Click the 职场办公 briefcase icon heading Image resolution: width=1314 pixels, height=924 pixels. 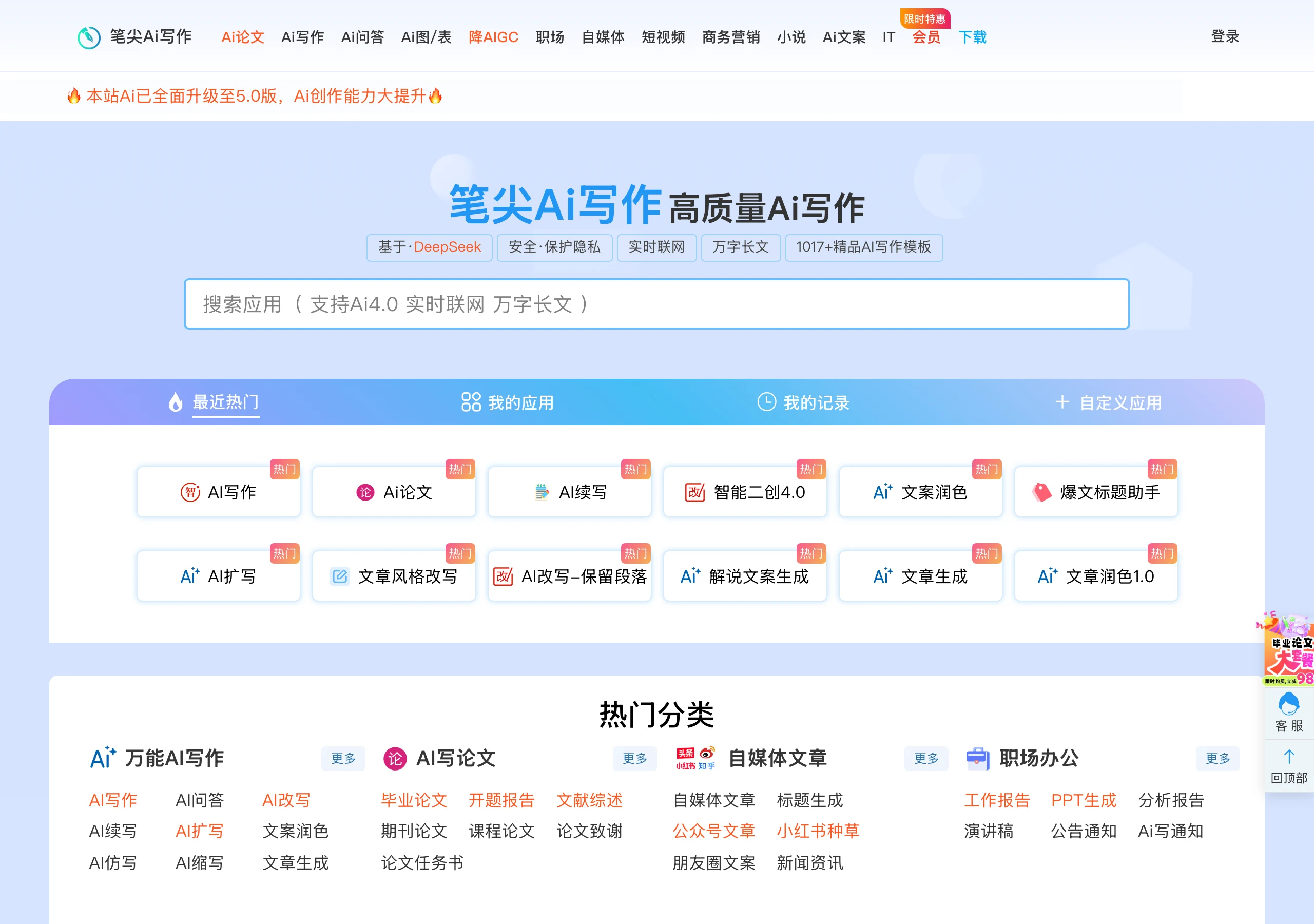(x=977, y=759)
